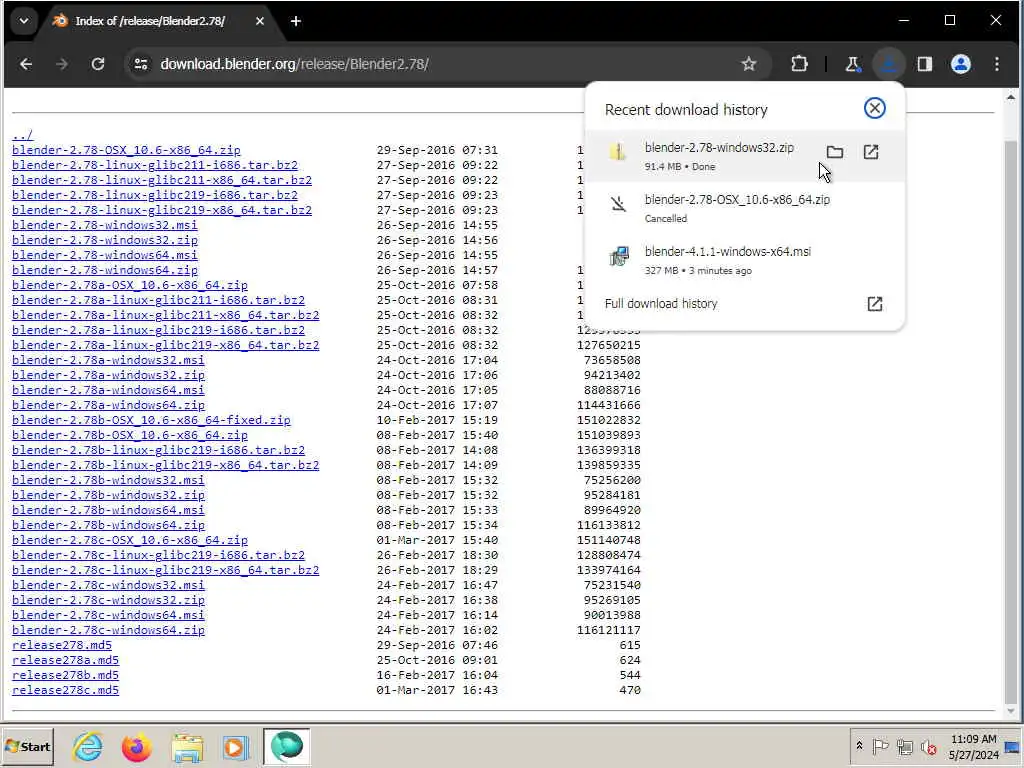Launch Firefox from the taskbar
The width and height of the screenshot is (1024, 768).
coord(136,747)
